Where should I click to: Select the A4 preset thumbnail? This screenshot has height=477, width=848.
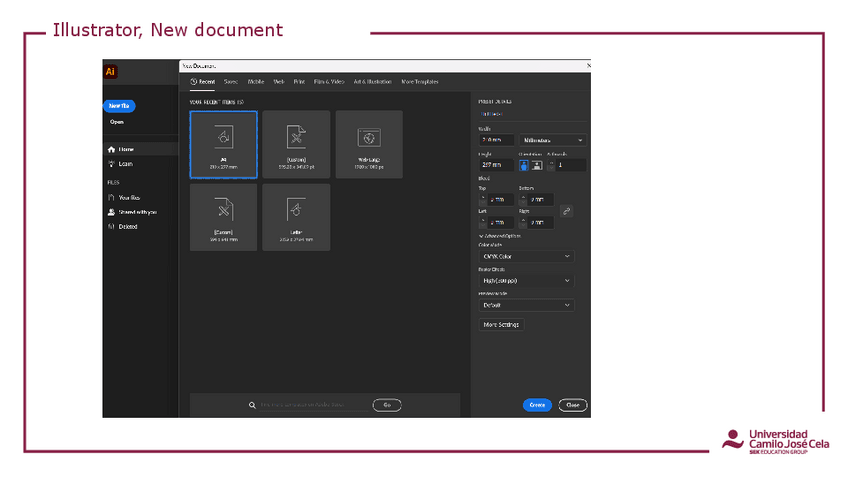tap(224, 145)
